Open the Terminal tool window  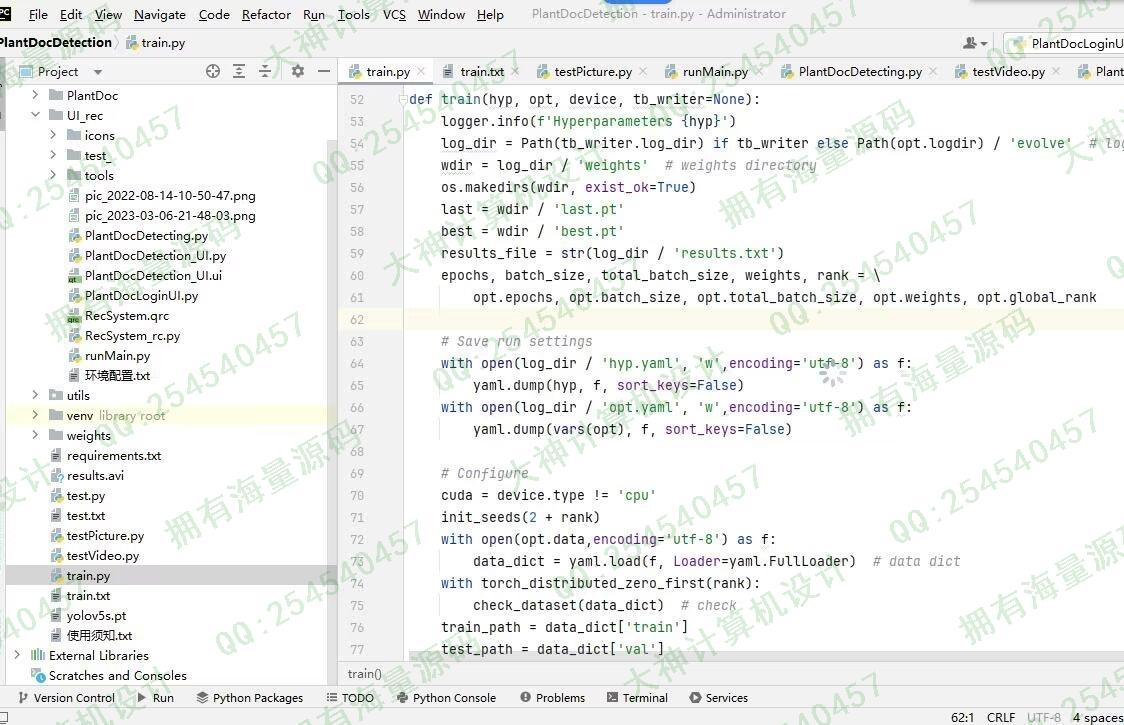[x=637, y=698]
